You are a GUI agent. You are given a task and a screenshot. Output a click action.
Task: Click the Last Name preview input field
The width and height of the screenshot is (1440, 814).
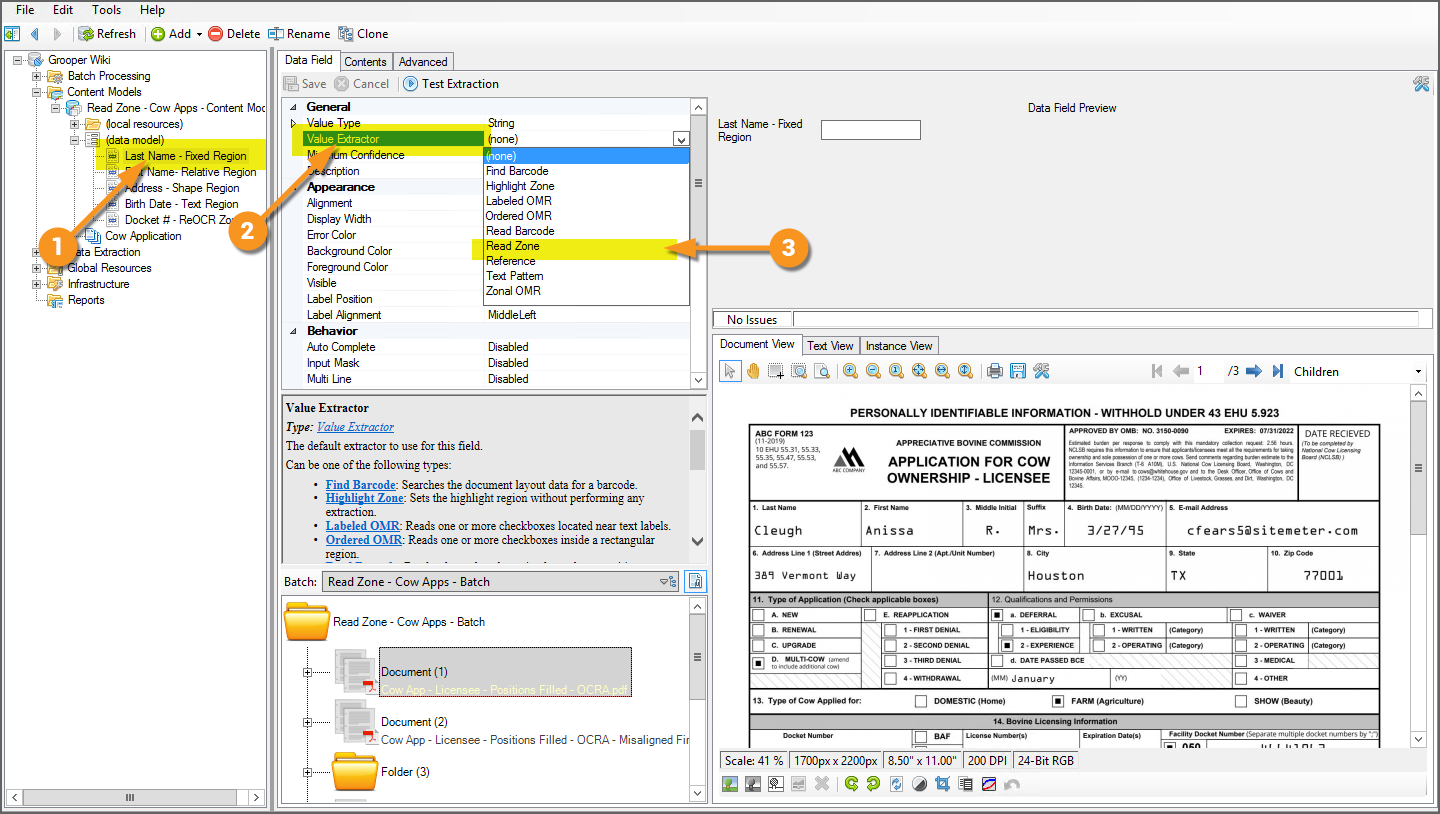[x=870, y=130]
